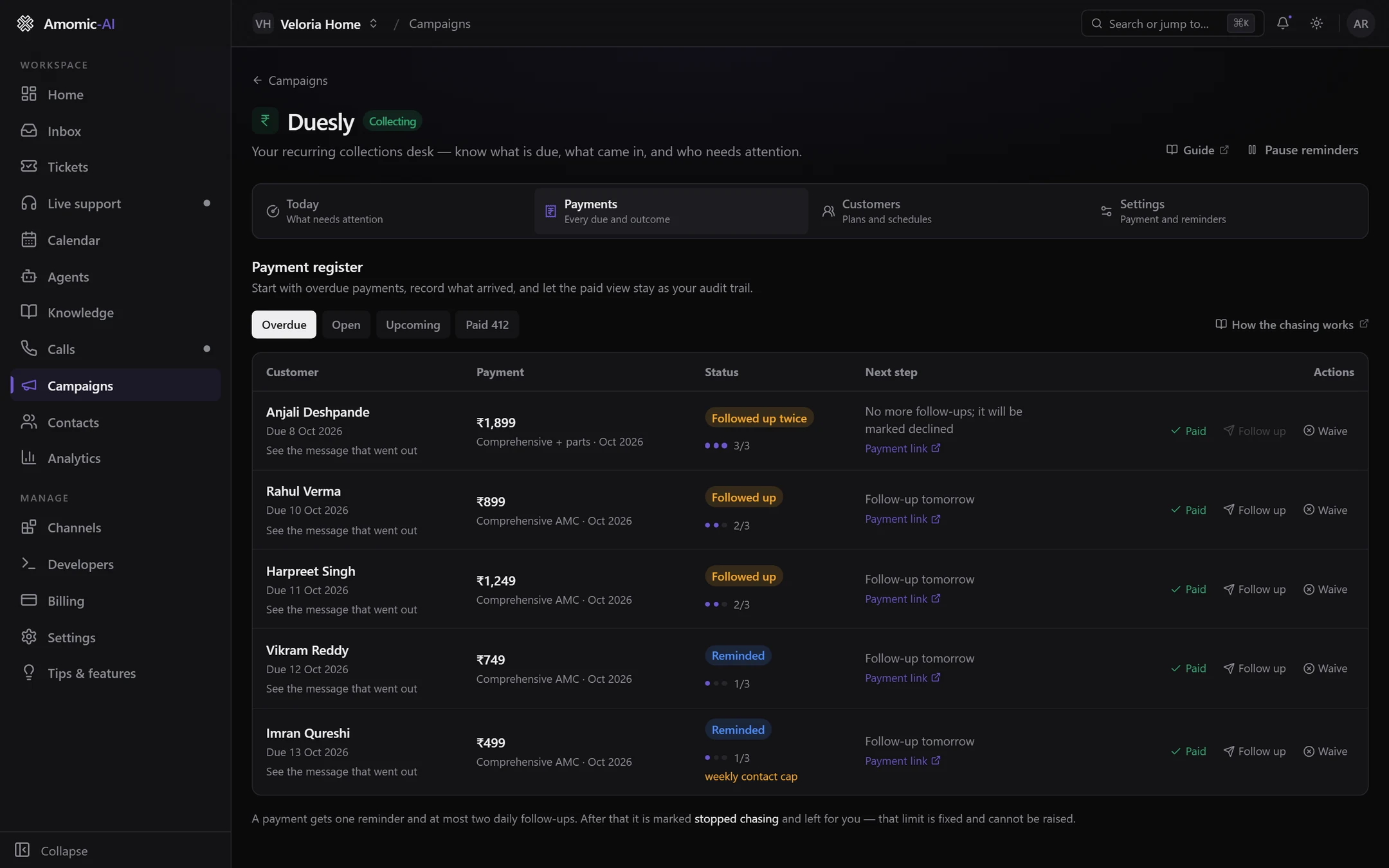Toggle light theme sun icon

1316,23
